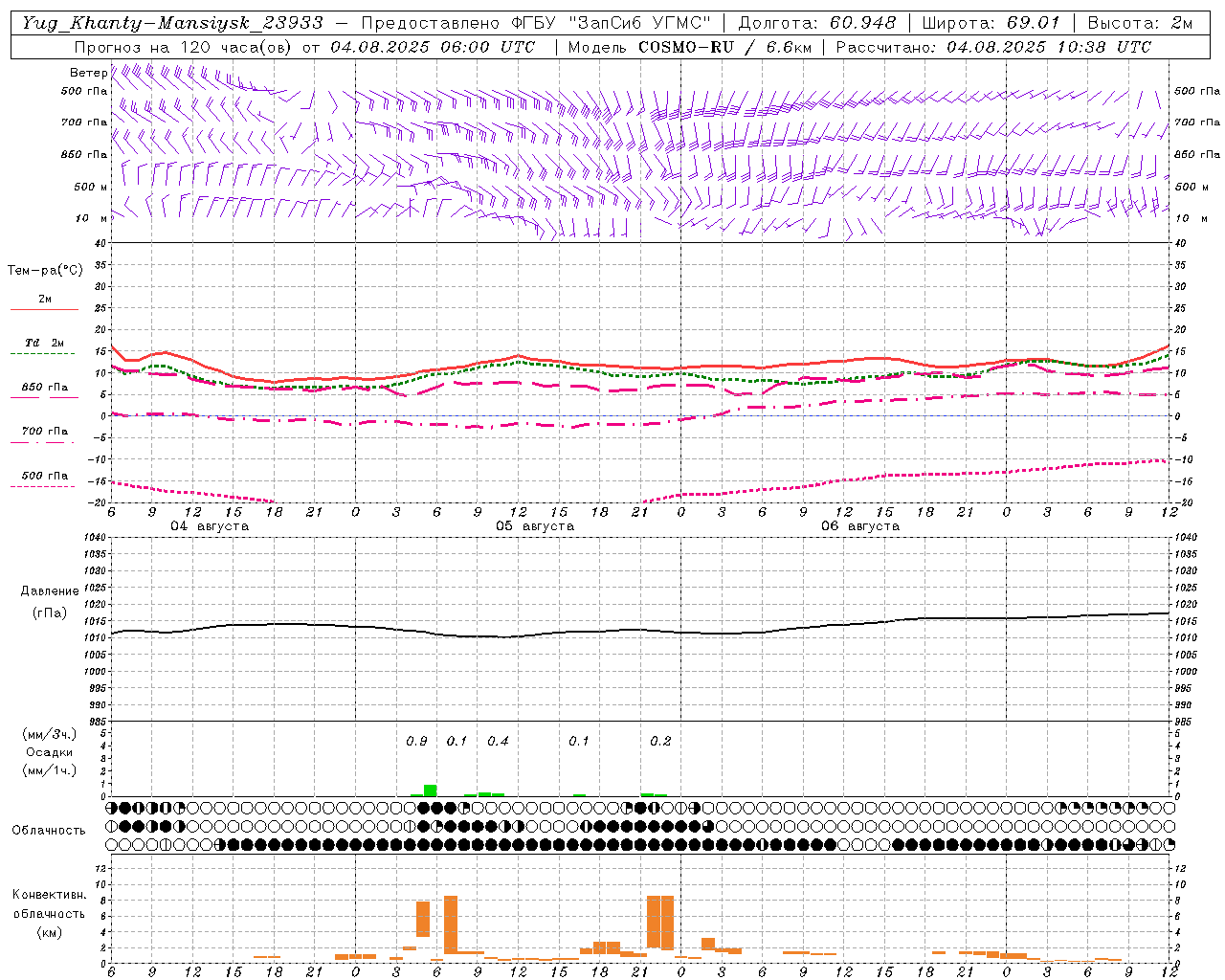Select the Тем-ра(°C) axis label
Screen dimensions: 1225x980
coord(45,271)
